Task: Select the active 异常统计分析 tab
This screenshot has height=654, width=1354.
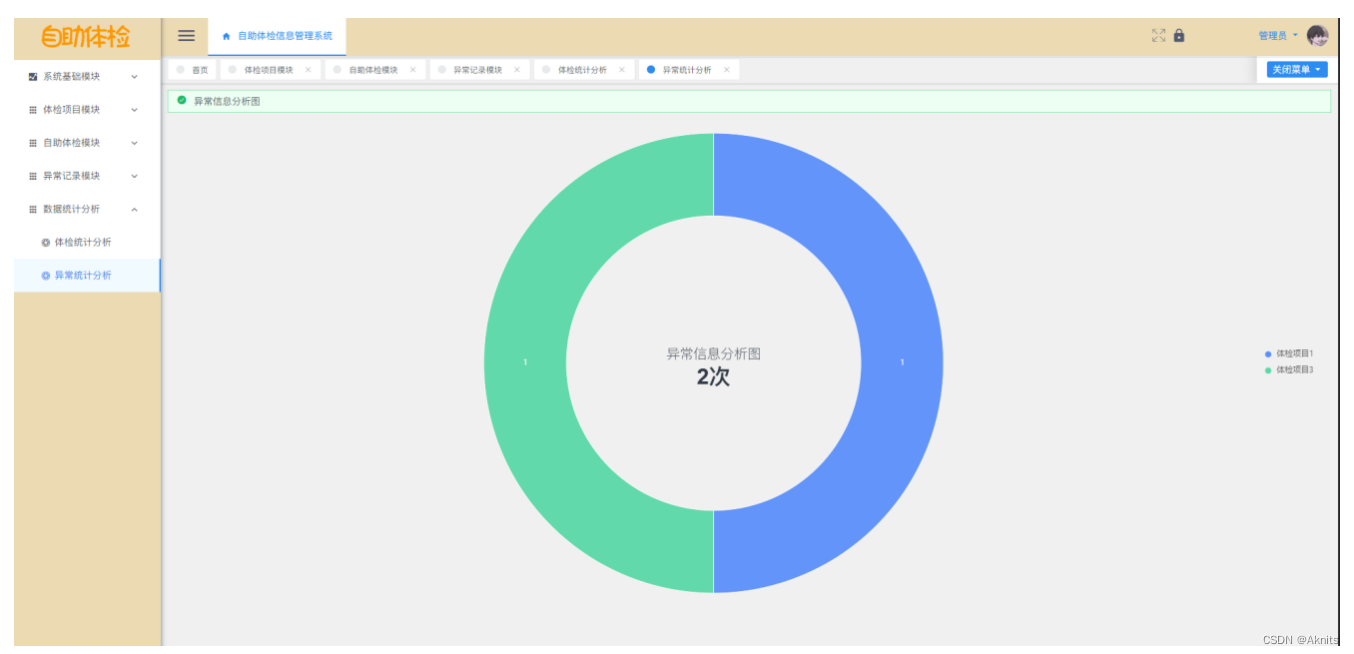Action: pyautogui.click(x=687, y=70)
